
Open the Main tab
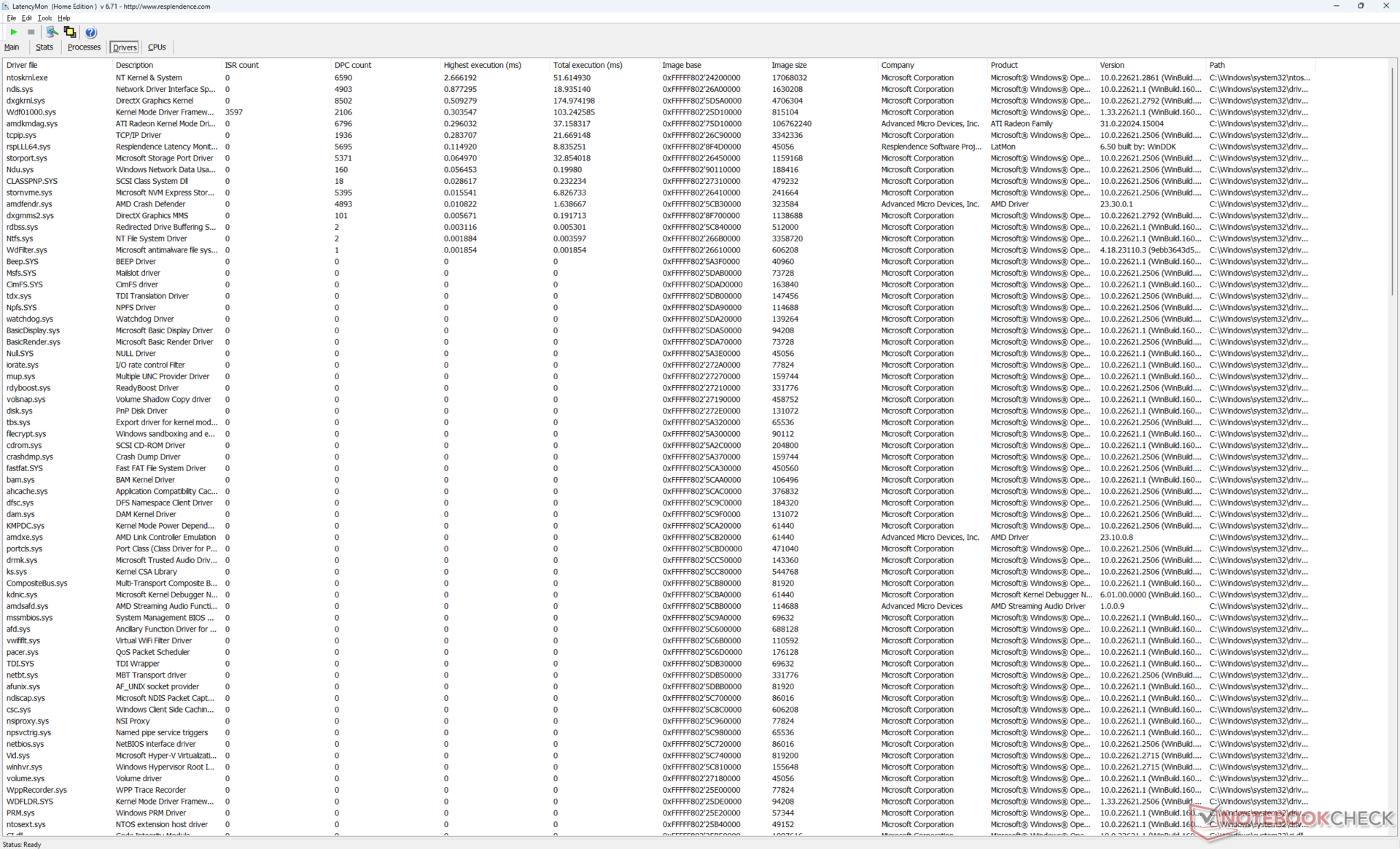12,47
